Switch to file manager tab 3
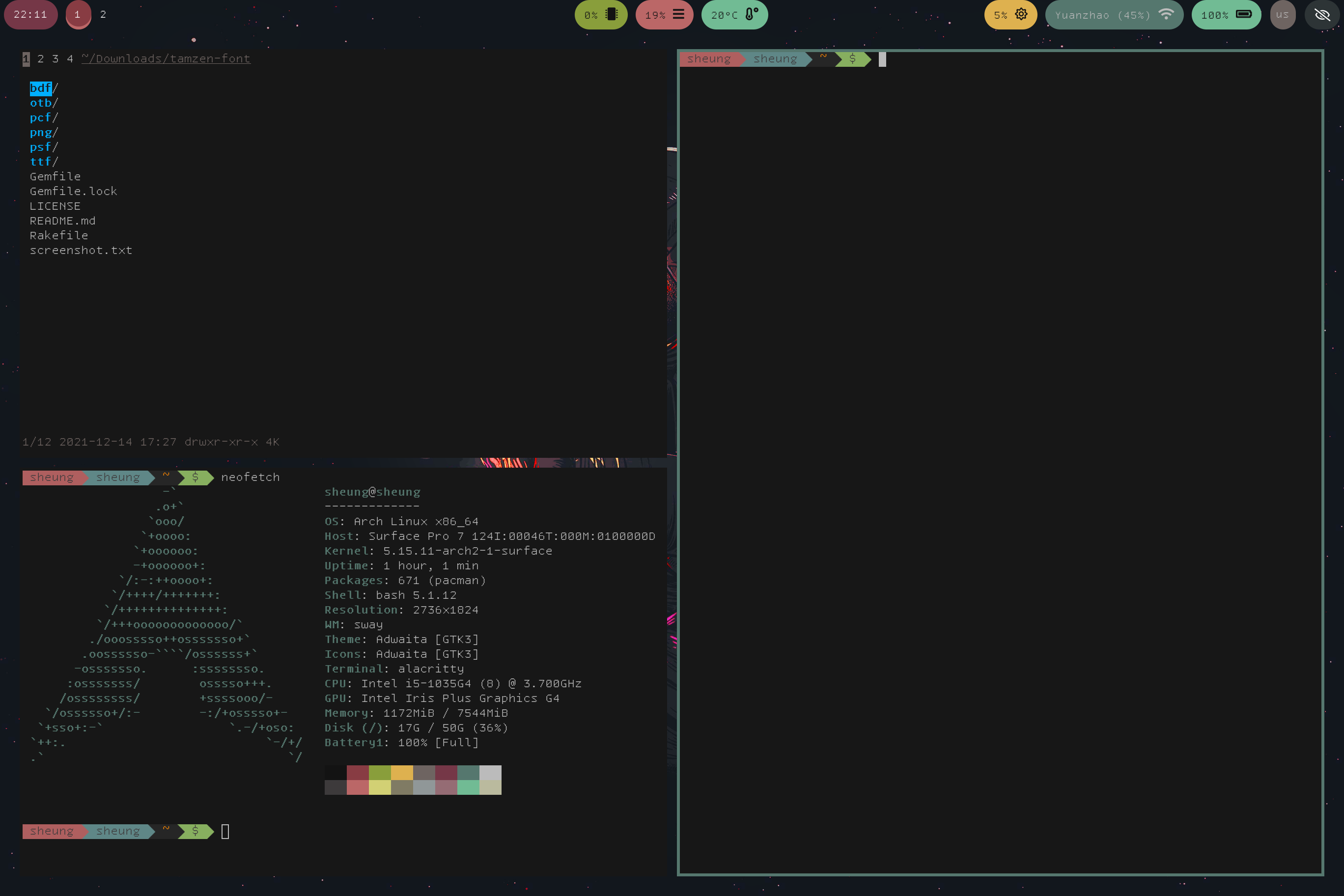The height and width of the screenshot is (896, 1344). (56, 59)
